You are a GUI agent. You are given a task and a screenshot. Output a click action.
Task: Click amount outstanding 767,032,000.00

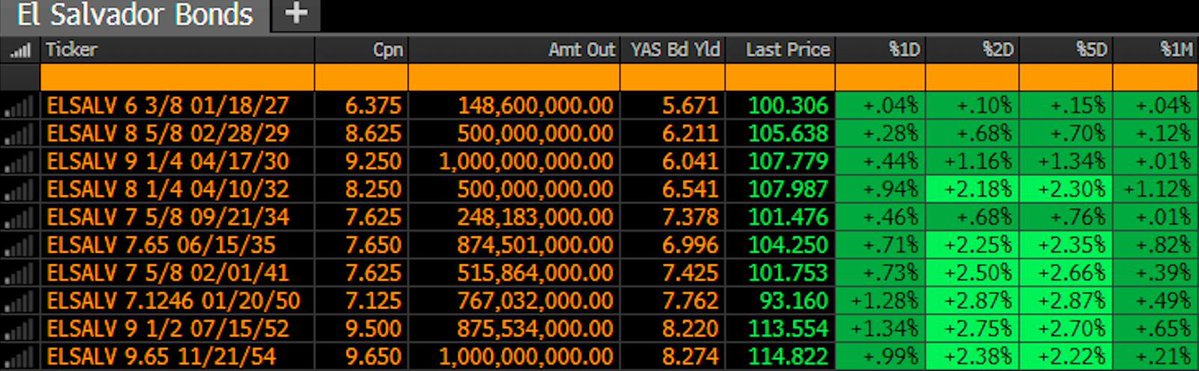(536, 301)
